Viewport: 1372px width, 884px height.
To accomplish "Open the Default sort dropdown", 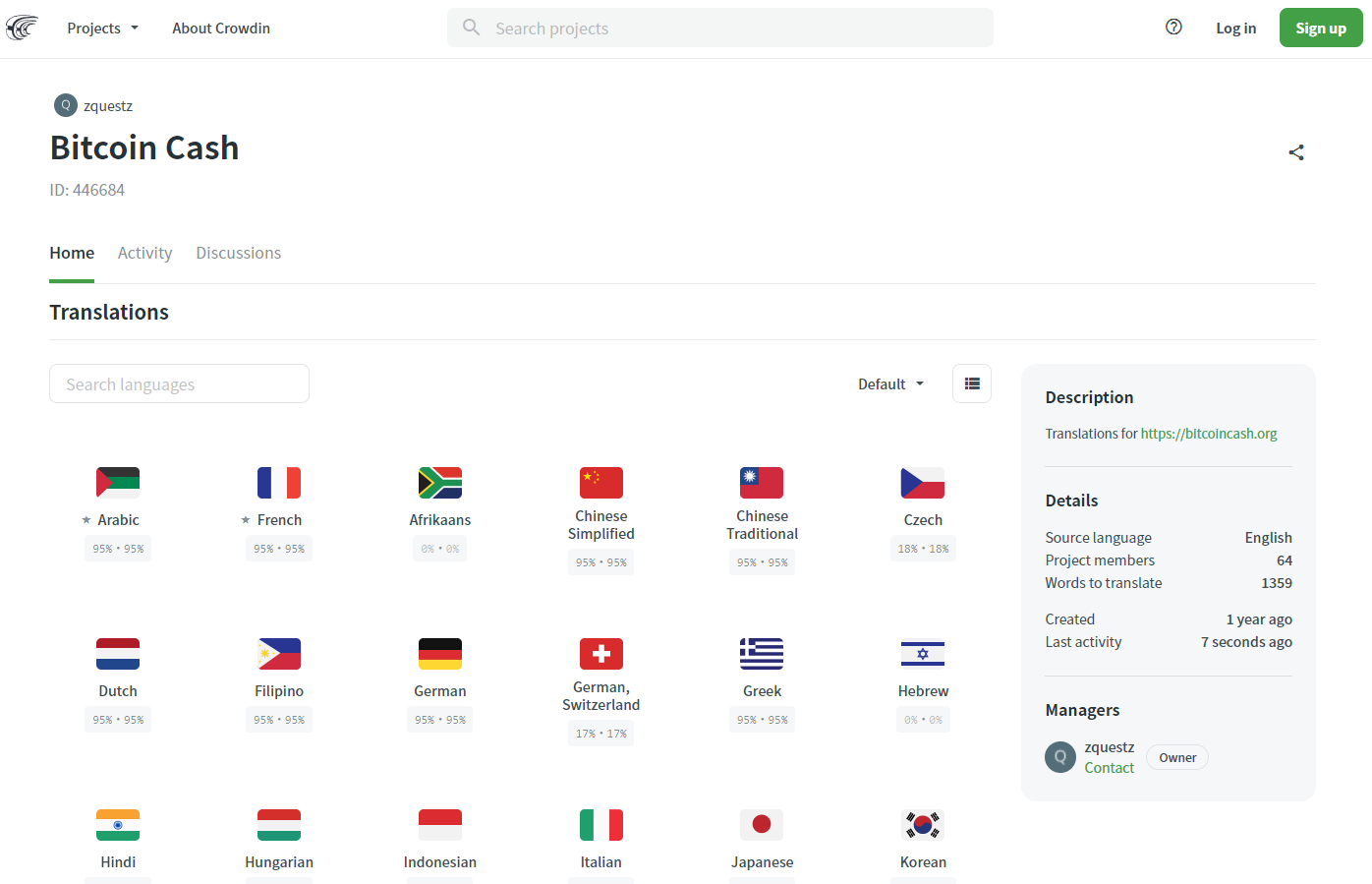I will click(890, 384).
